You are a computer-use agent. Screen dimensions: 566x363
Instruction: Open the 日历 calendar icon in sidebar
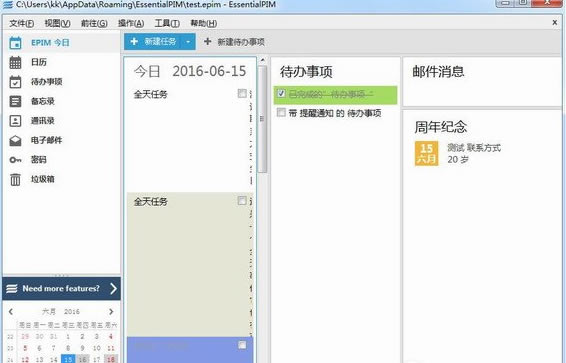(x=15, y=62)
